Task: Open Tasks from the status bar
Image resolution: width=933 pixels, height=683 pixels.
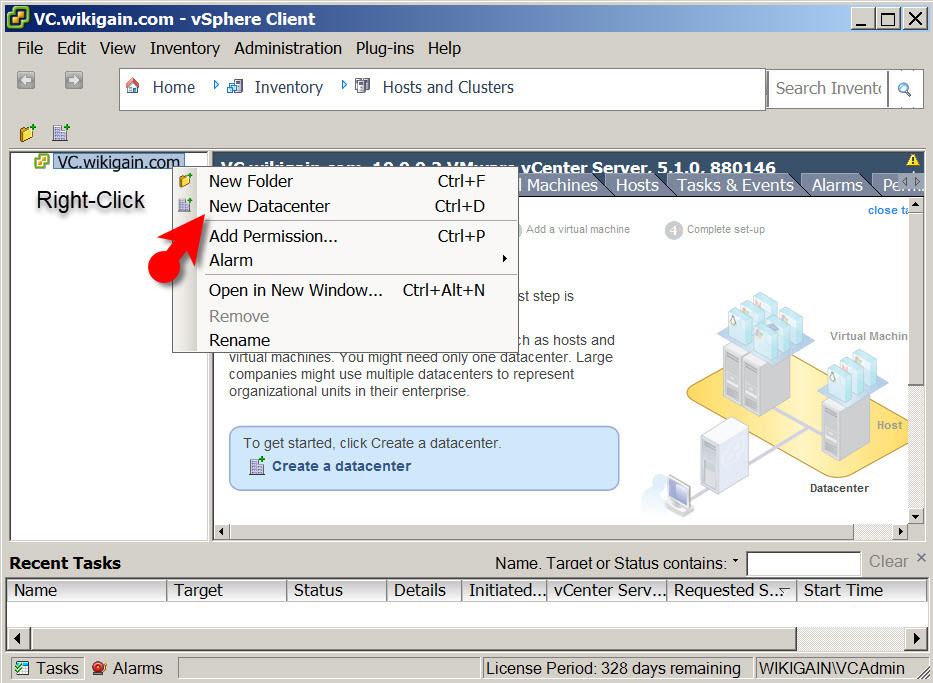Action: (46, 668)
